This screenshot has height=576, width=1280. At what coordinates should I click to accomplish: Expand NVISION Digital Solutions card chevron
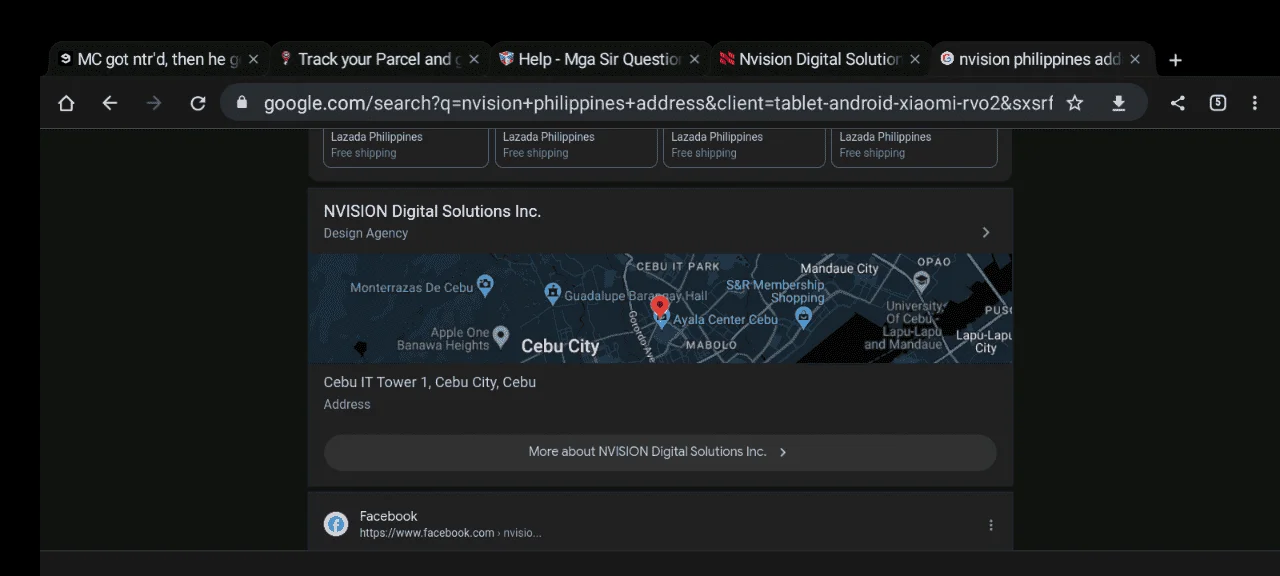986,232
